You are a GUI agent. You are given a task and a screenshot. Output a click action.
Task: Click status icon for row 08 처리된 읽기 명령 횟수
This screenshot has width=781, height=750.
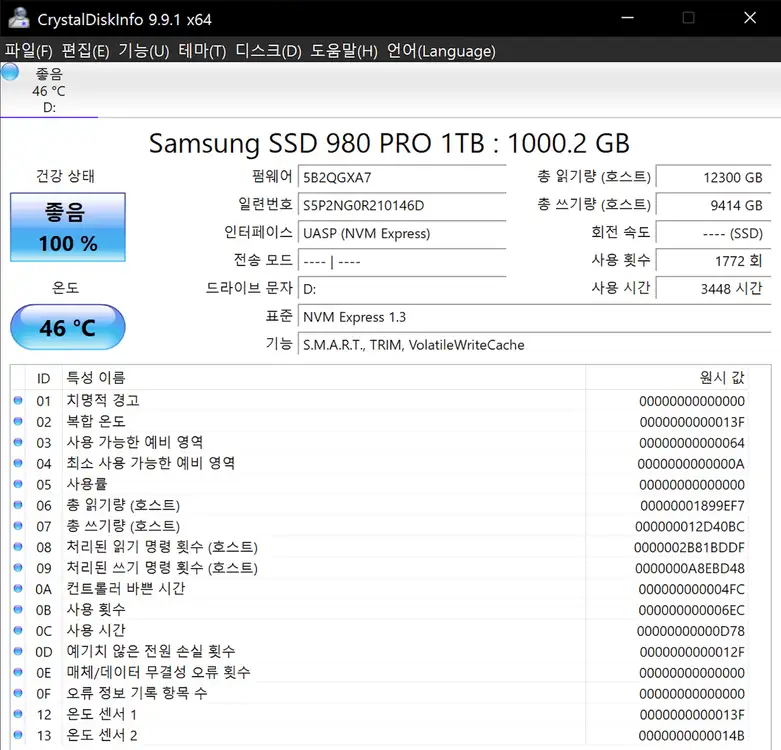tap(18, 547)
